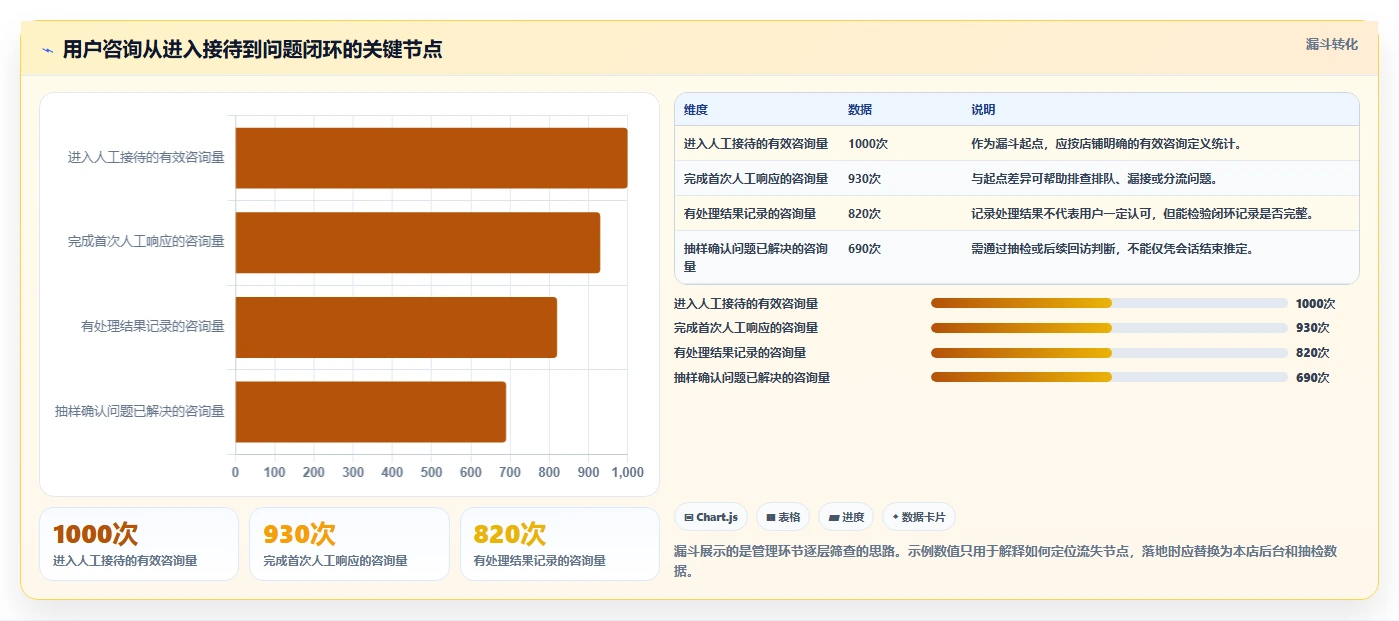This screenshot has width=1399, height=621.
Task: Click the 1000次 value beside the progress bar
Action: coord(1315,304)
